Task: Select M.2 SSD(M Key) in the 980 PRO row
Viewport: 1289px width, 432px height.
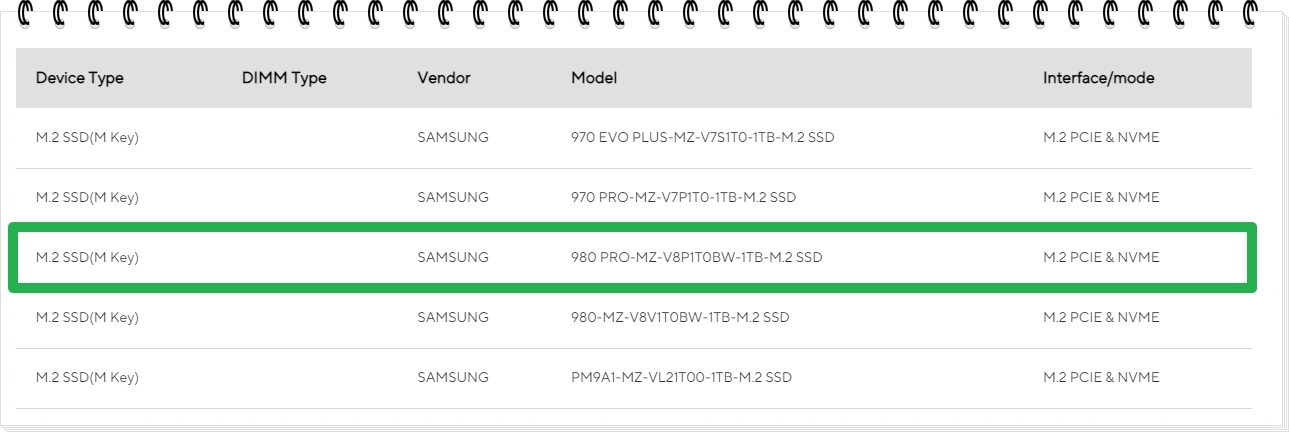Action: click(x=87, y=258)
